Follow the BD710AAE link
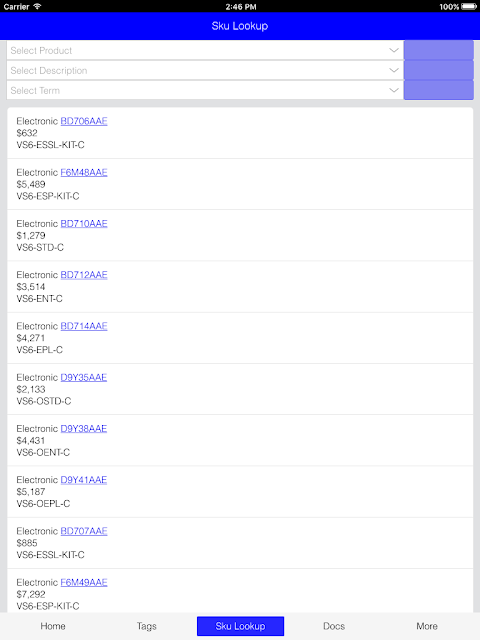The height and width of the screenshot is (640, 480). (84, 224)
